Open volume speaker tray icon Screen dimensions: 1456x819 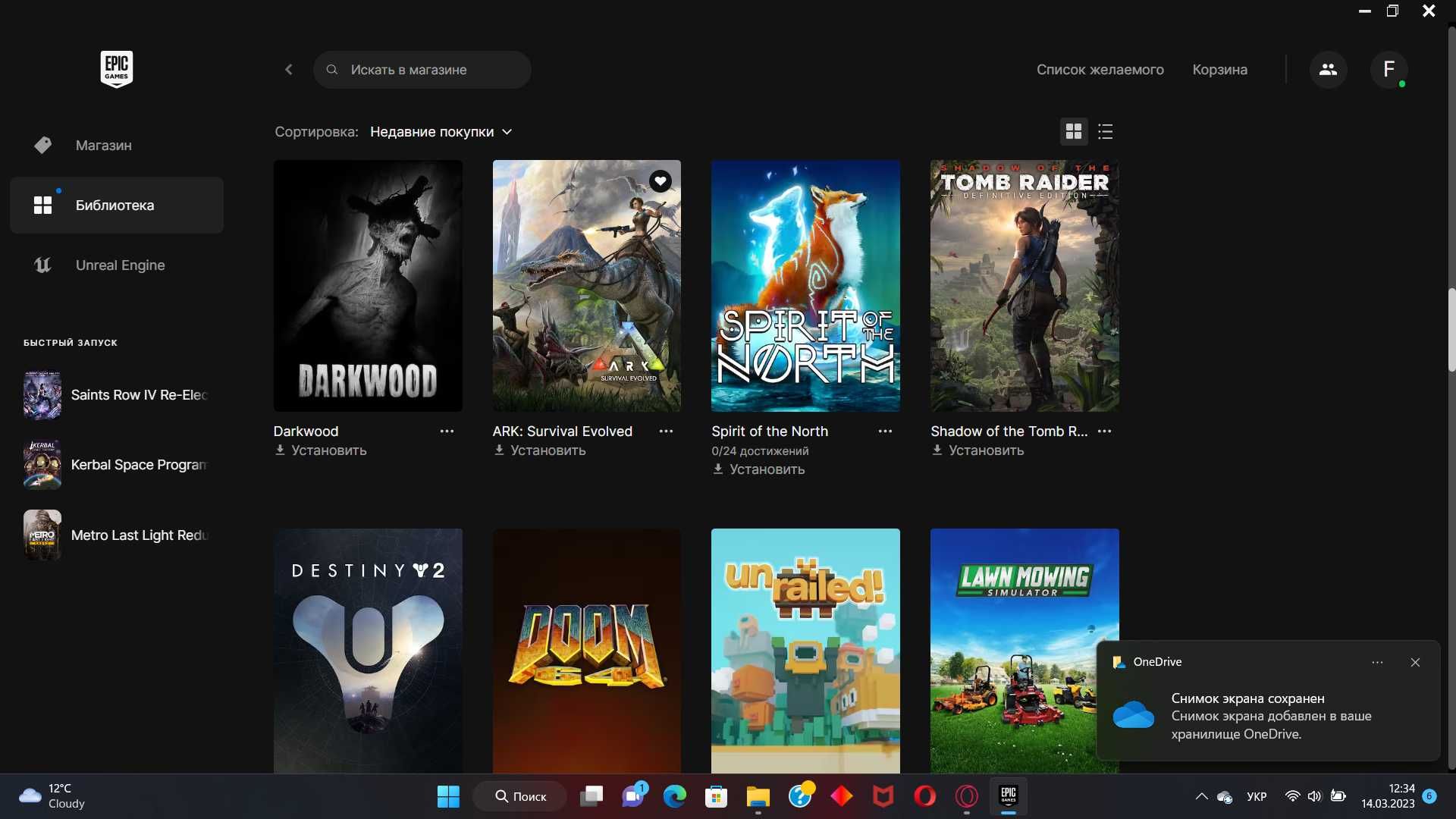click(x=1314, y=796)
